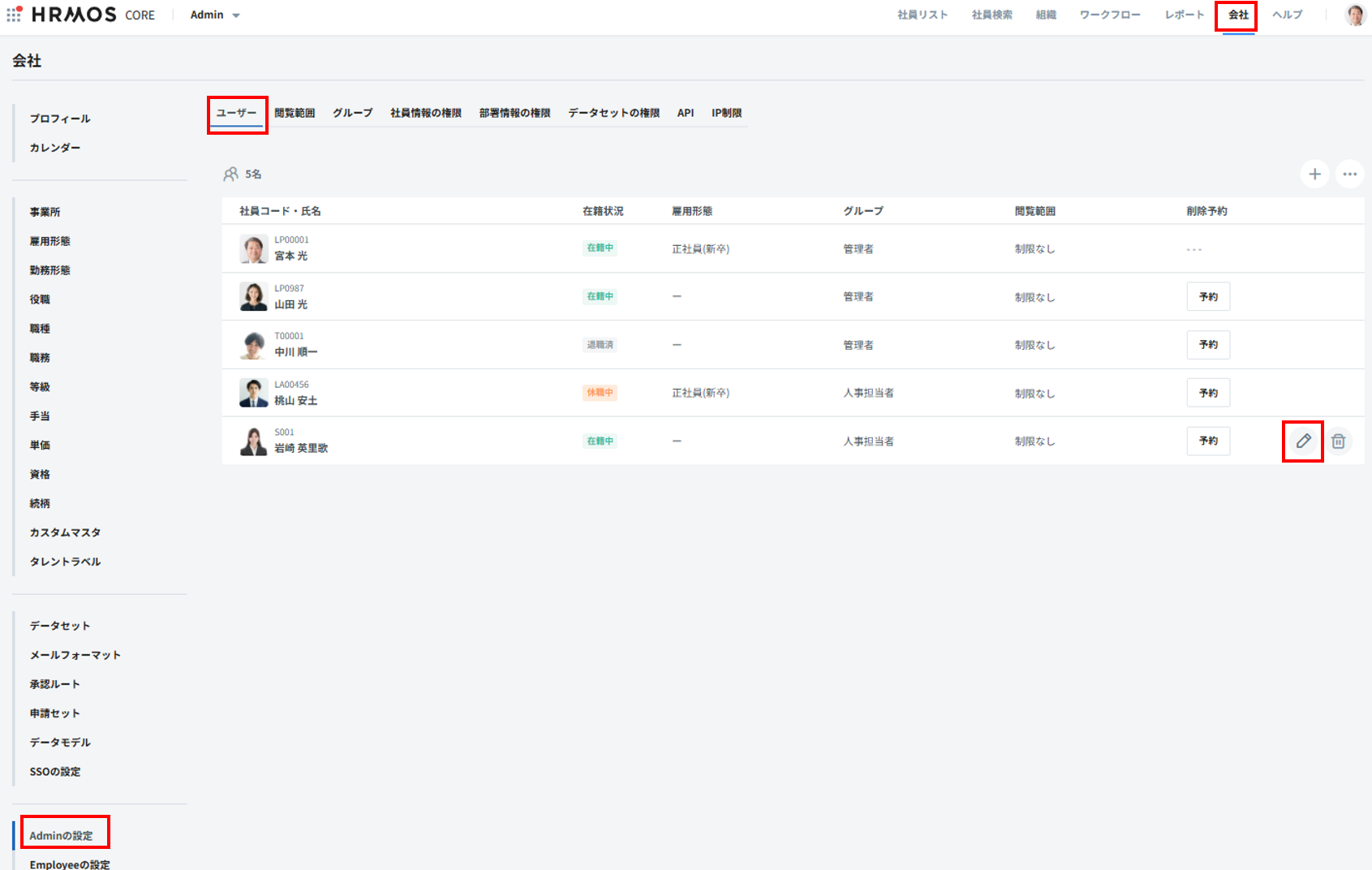Viewport: 1372px width, 870px height.
Task: Click 予約 button for 山田 光
Action: (x=1208, y=297)
